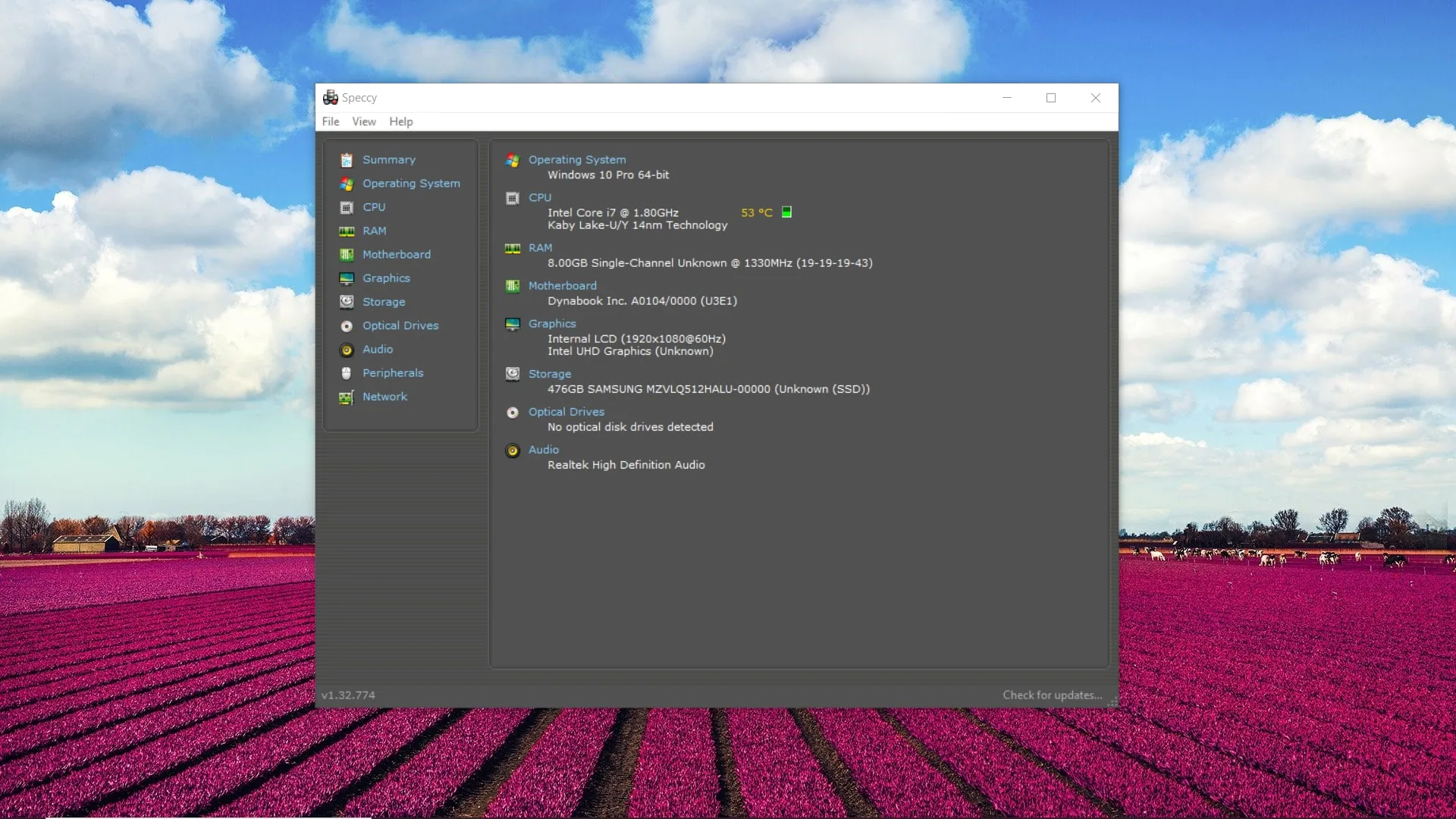Click the Audio speaker icon in summary pane

513,450
